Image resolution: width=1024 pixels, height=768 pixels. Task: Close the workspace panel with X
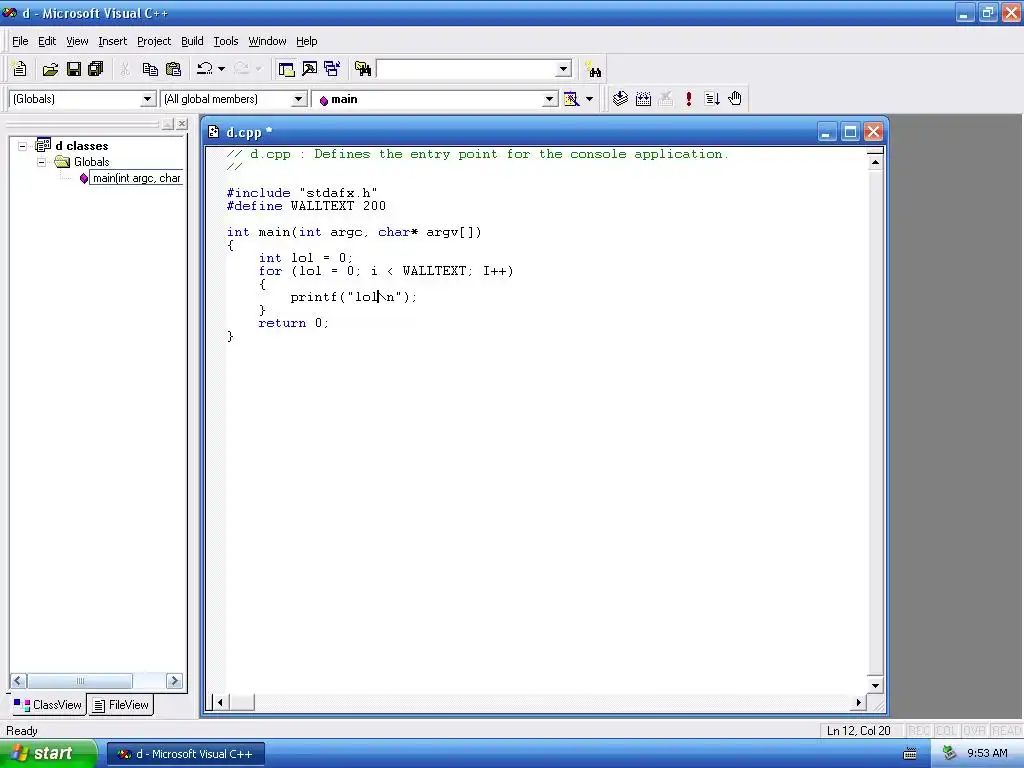(182, 123)
